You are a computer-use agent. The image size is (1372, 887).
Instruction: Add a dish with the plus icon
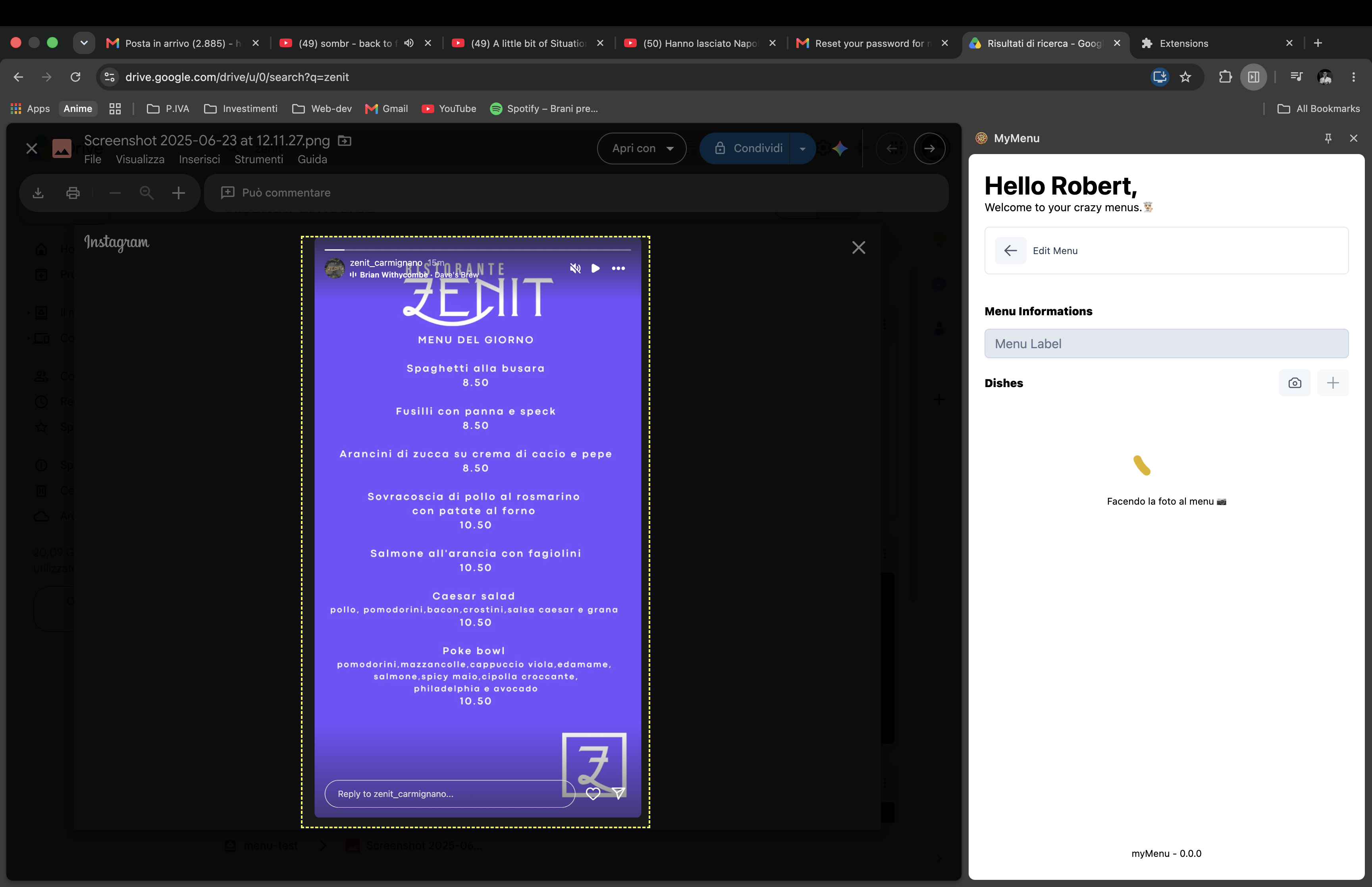1332,383
